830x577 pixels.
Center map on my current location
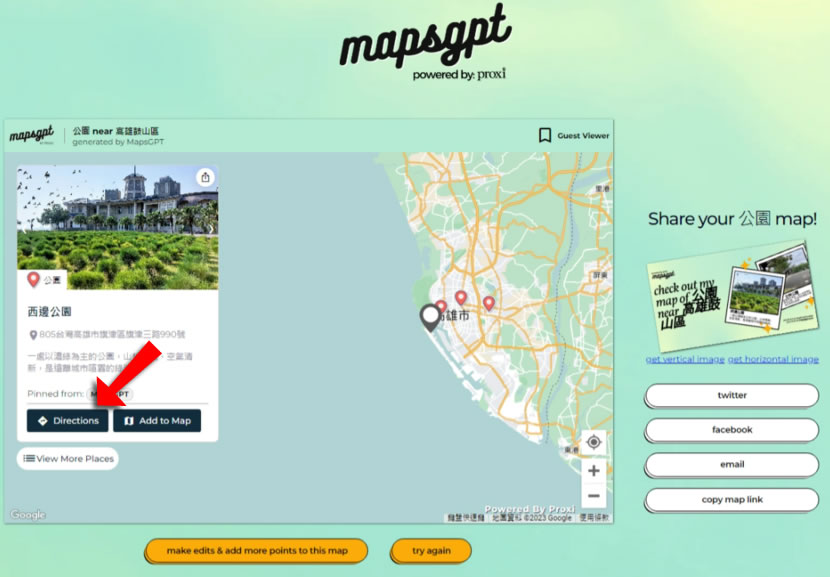tap(594, 441)
